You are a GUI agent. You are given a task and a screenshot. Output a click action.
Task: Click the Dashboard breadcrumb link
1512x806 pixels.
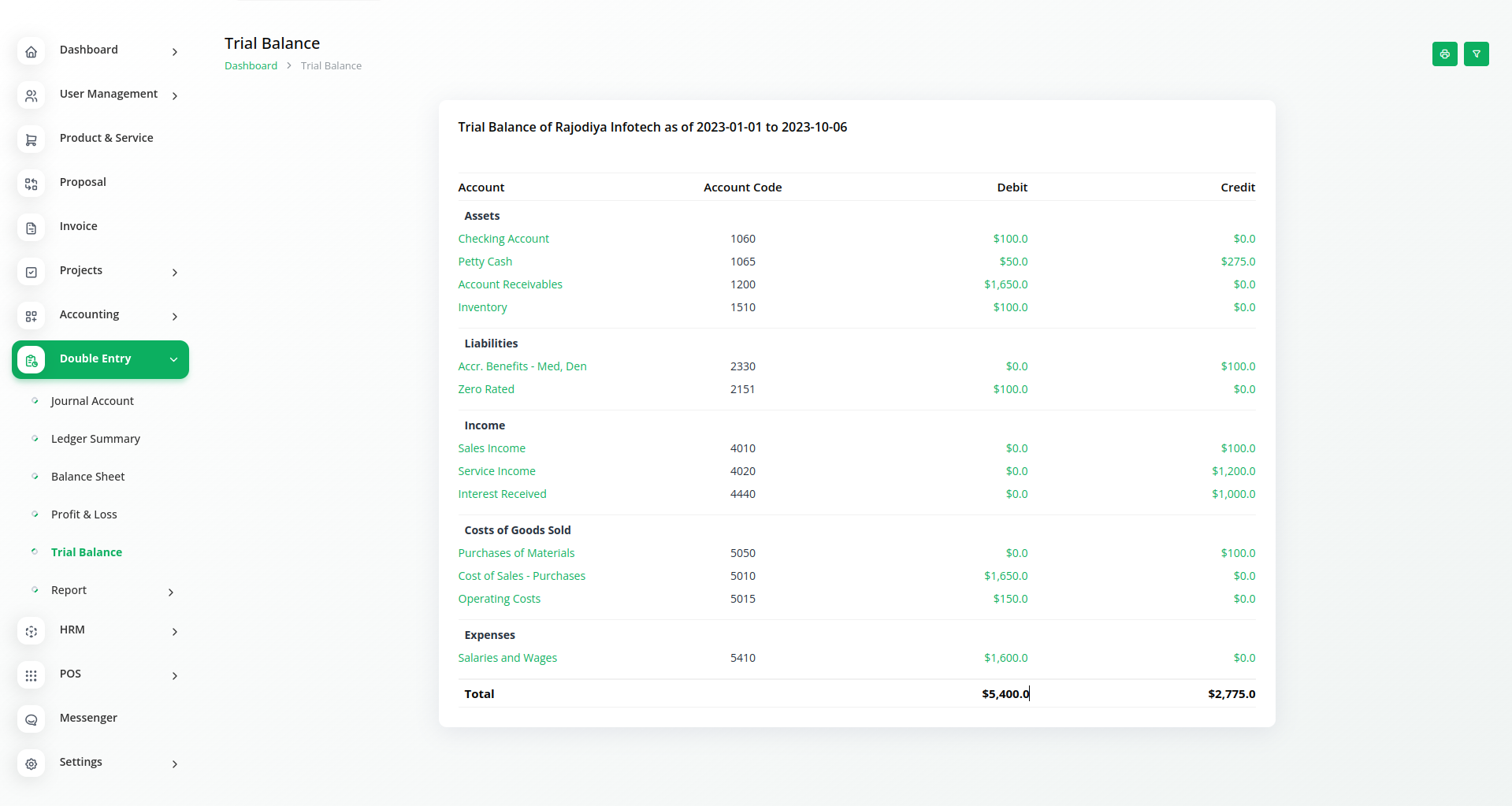[x=251, y=66]
